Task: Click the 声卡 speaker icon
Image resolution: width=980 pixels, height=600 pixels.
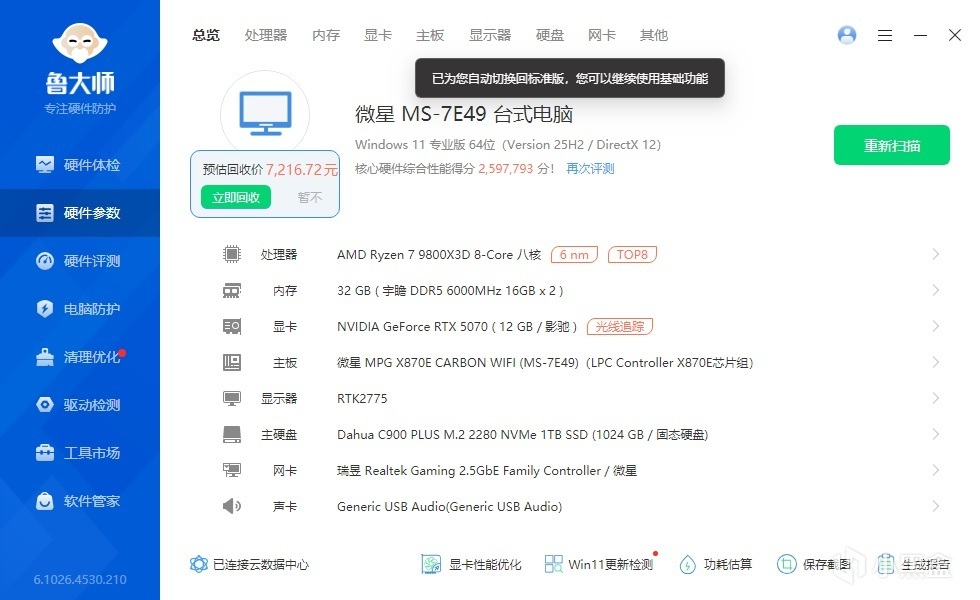Action: 232,506
